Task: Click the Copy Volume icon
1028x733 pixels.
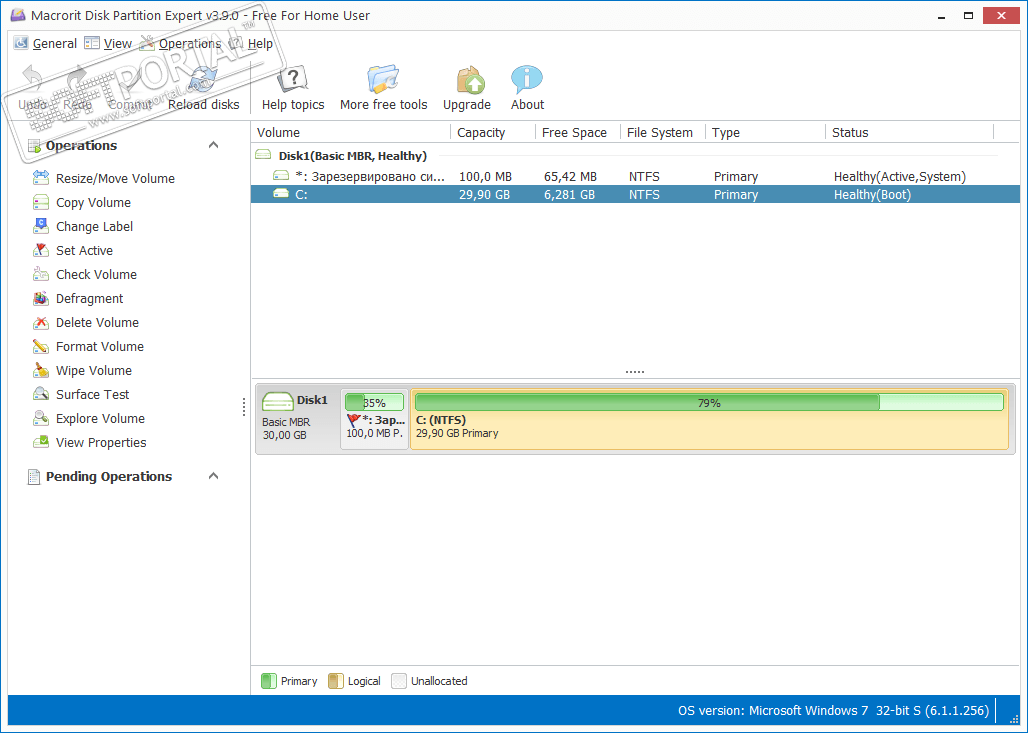Action: coord(41,202)
